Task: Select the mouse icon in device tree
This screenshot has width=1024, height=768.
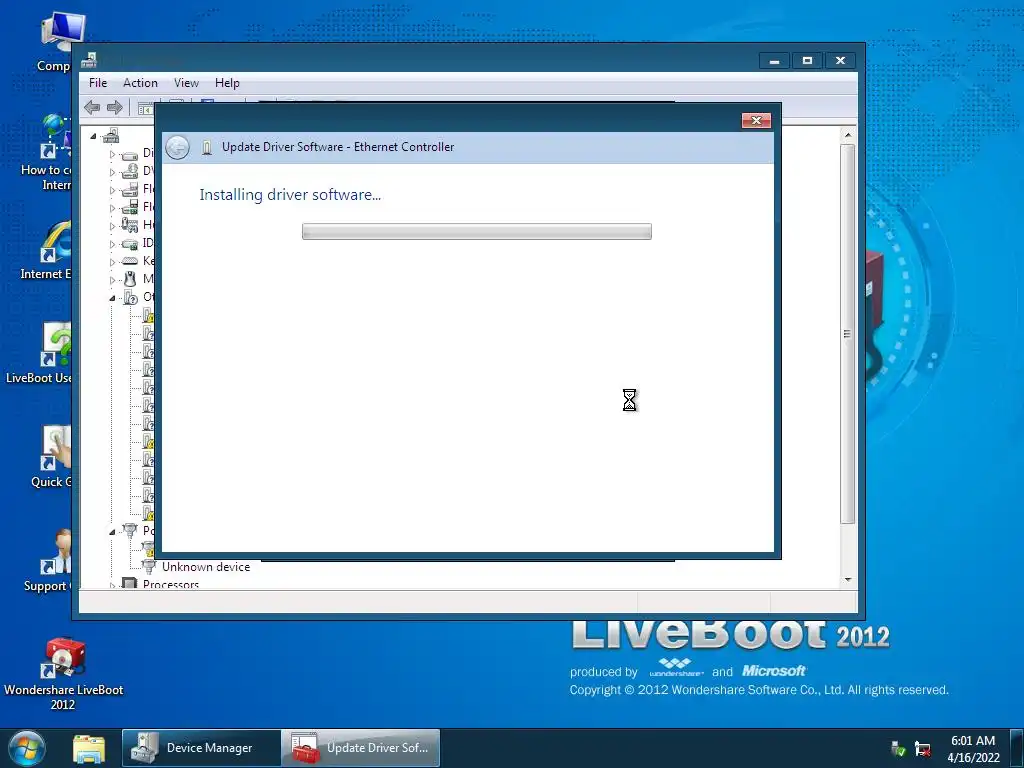Action: click(130, 280)
